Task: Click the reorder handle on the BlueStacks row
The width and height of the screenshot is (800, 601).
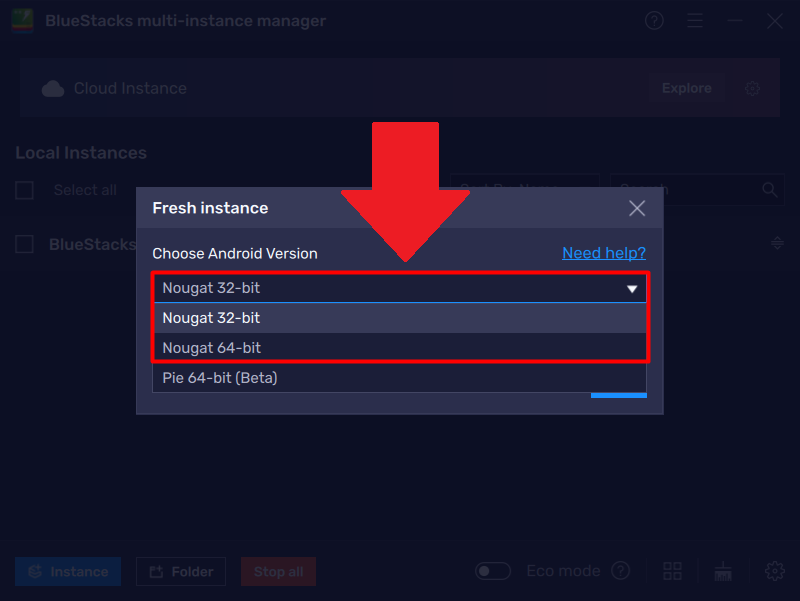Action: click(777, 243)
